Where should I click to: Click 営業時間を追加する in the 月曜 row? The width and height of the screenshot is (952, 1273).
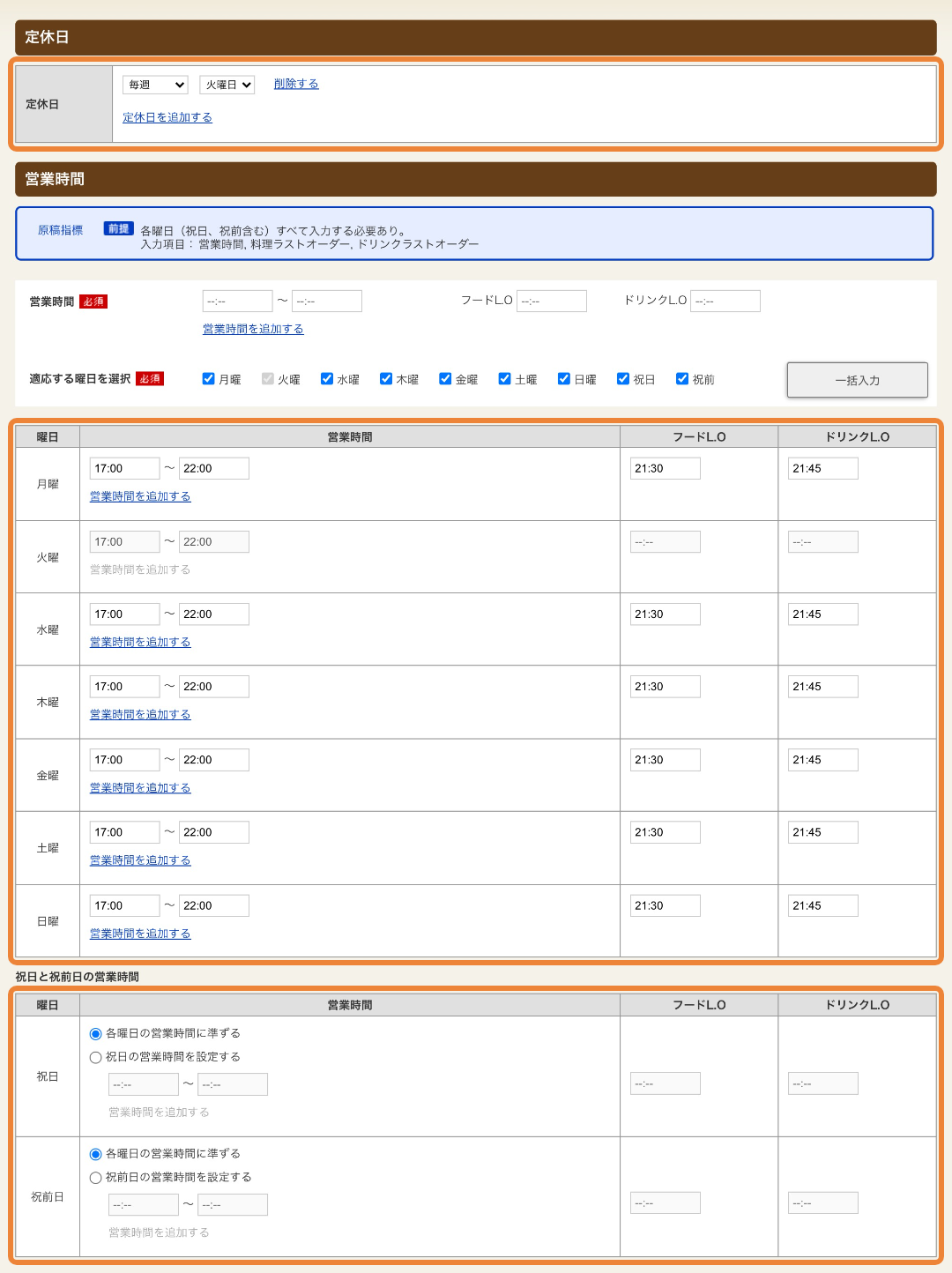tap(138, 496)
